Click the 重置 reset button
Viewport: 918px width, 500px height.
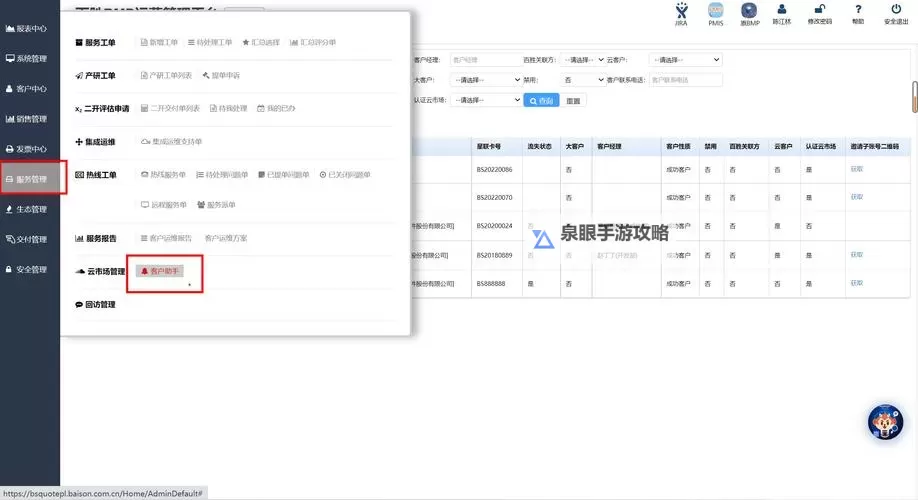click(x=573, y=101)
